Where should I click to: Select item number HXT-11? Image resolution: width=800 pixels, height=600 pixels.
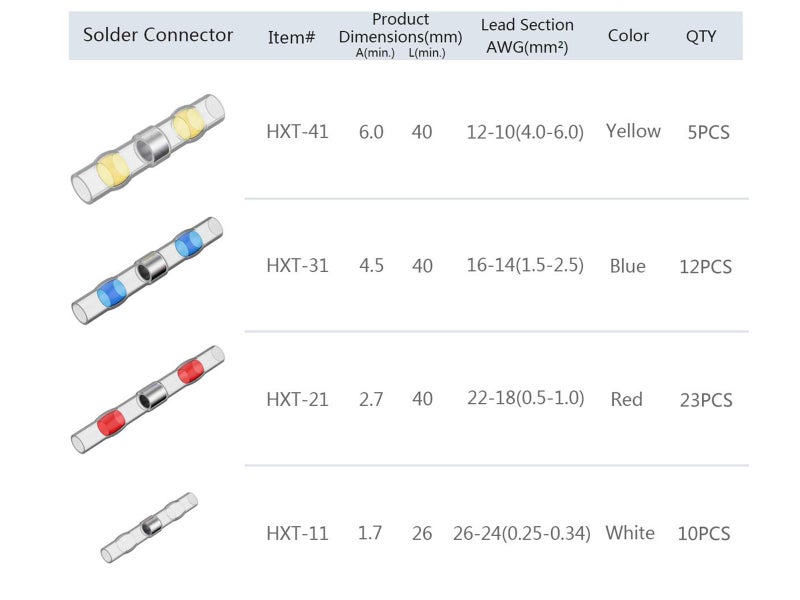297,533
